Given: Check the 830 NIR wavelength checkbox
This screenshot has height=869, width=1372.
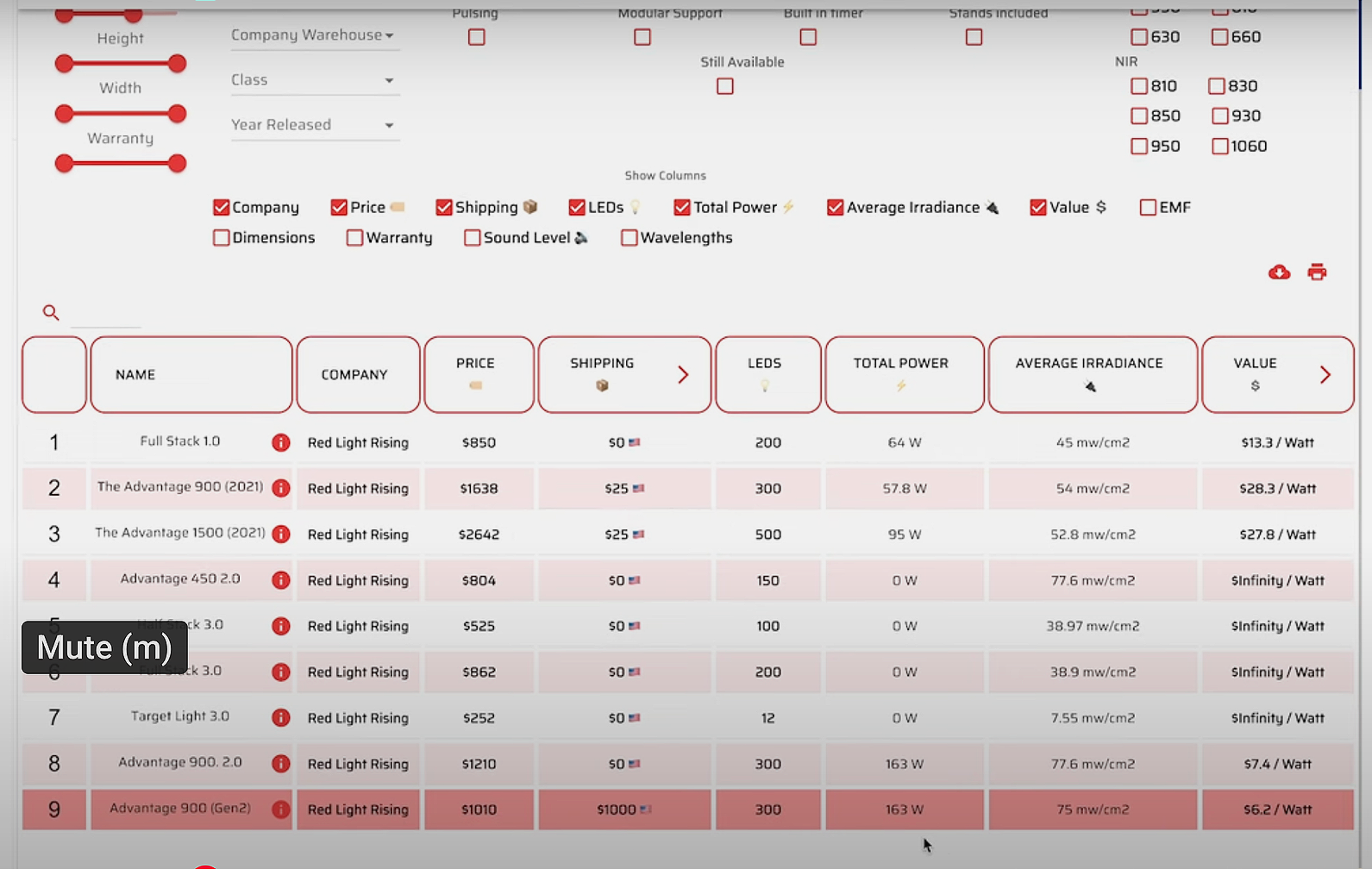Looking at the screenshot, I should 1217,86.
